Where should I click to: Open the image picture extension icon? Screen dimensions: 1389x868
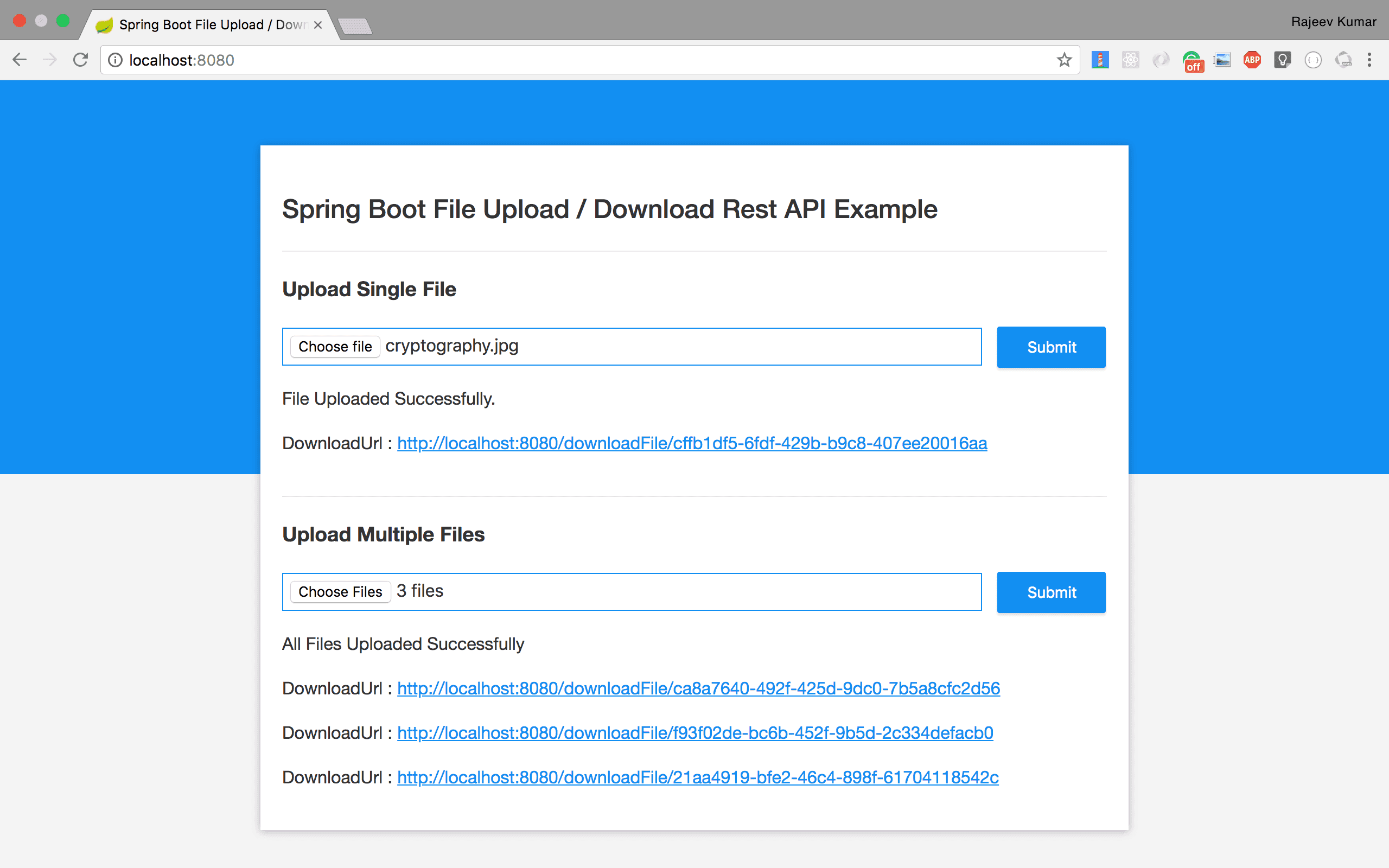click(1222, 60)
